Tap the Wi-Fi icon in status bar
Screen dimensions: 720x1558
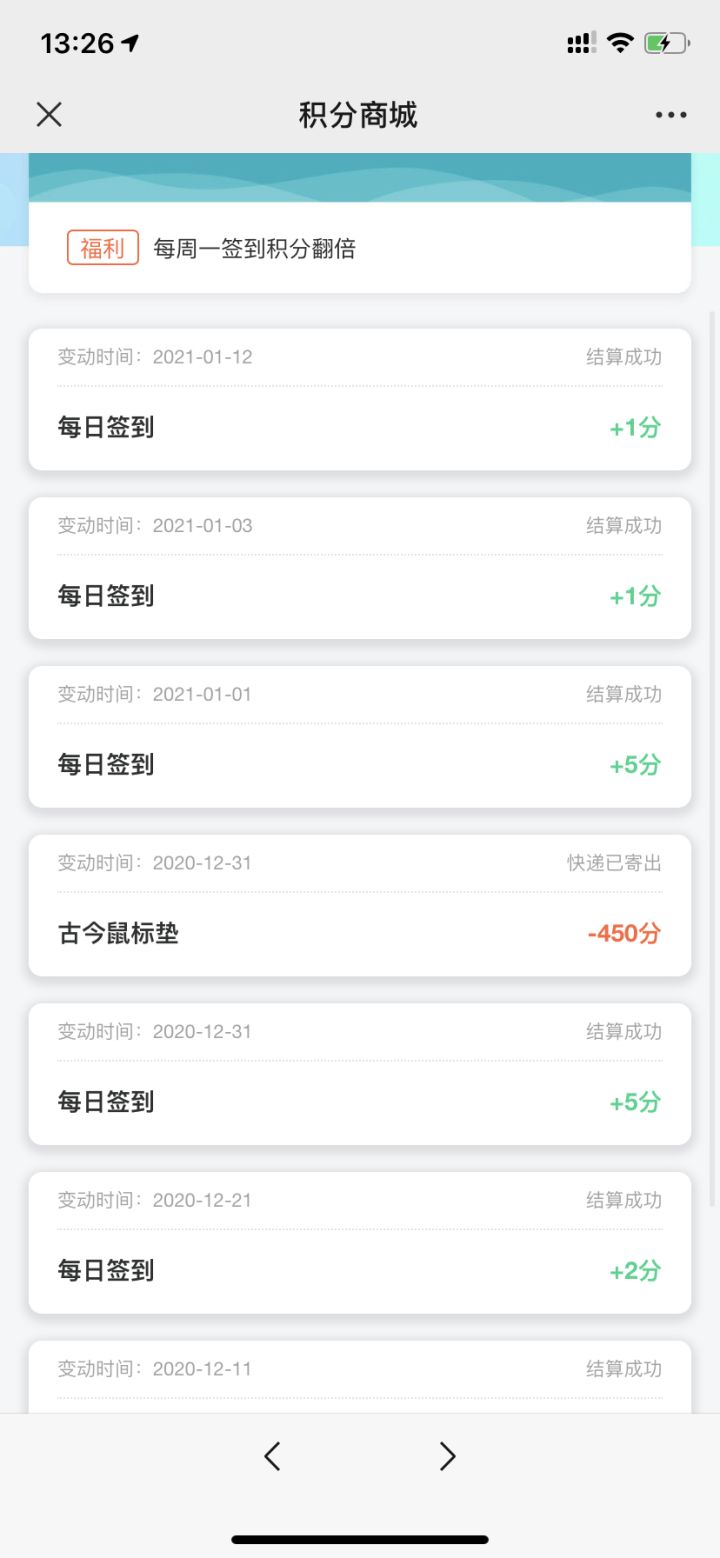[x=620, y=43]
